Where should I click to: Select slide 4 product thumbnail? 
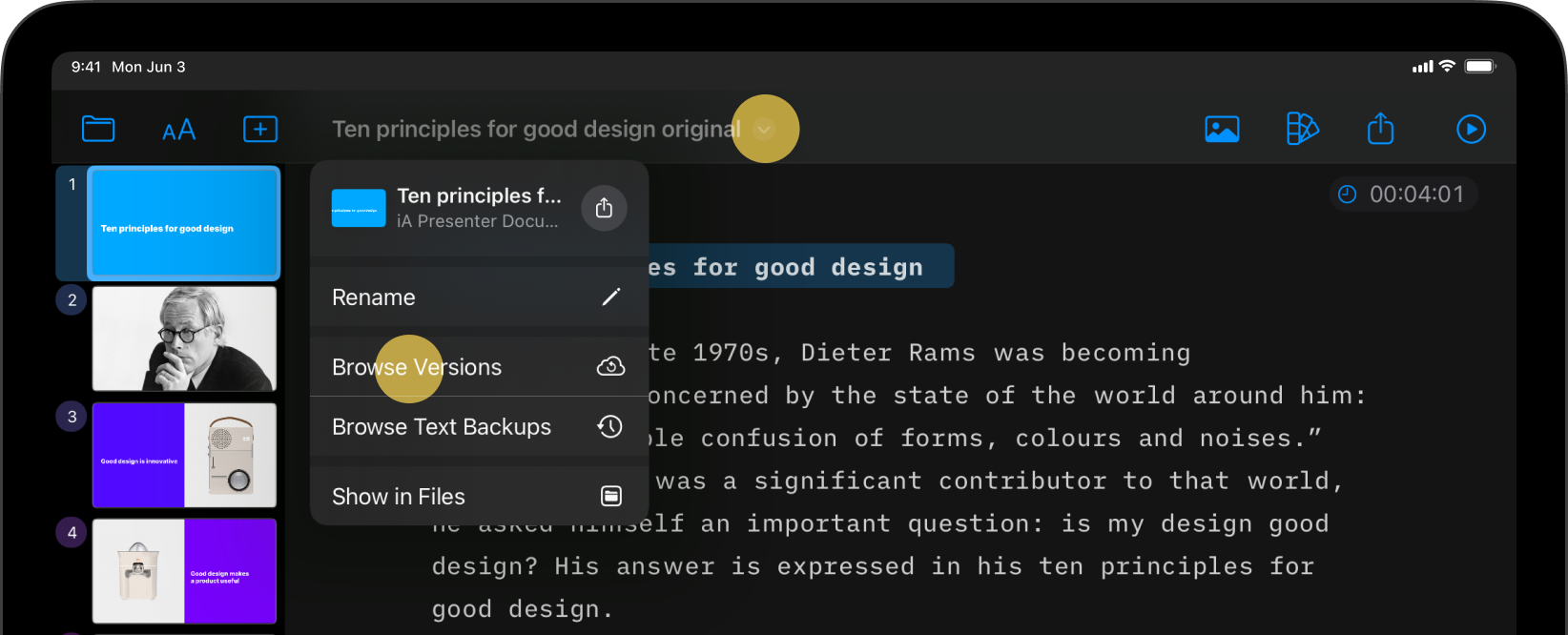184,571
